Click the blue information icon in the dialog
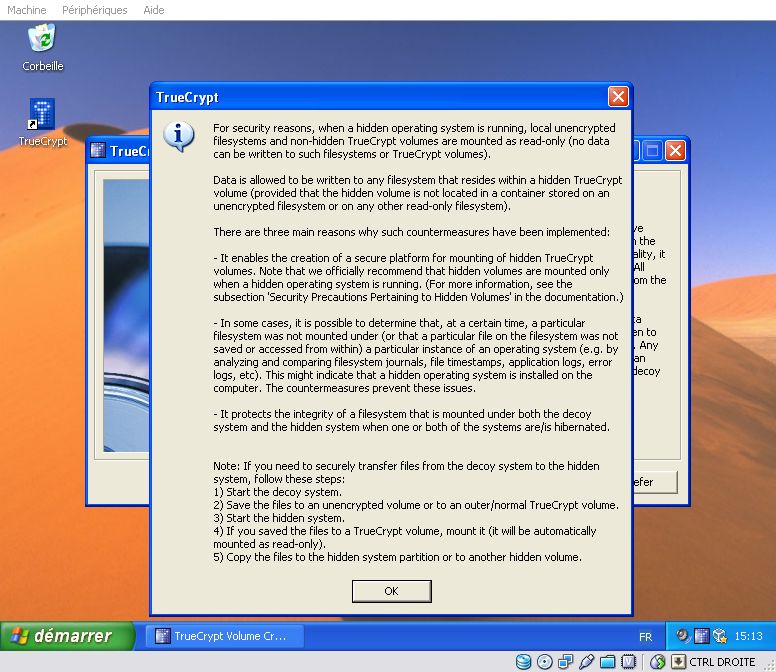 179,136
